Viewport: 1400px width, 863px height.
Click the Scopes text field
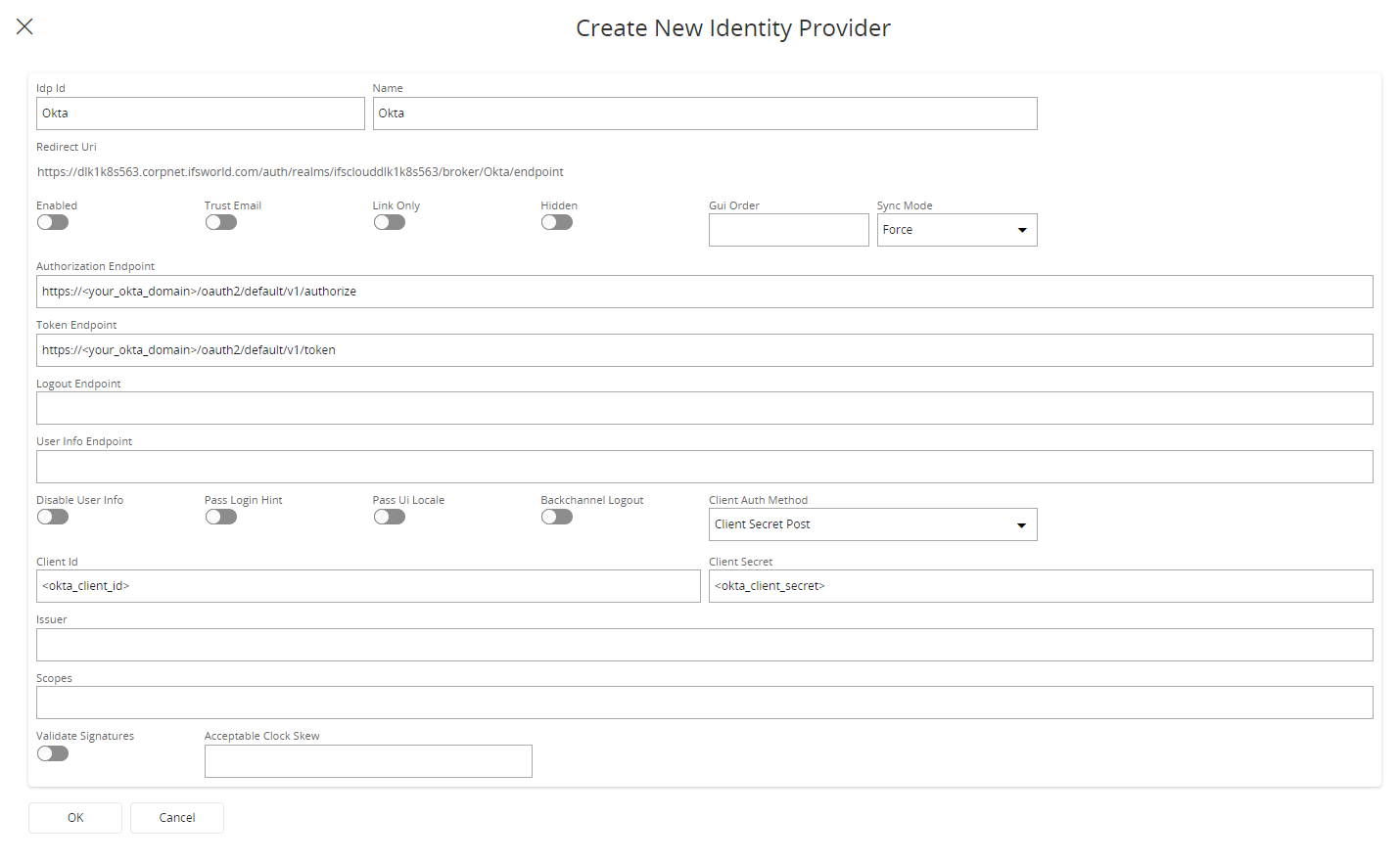704,703
